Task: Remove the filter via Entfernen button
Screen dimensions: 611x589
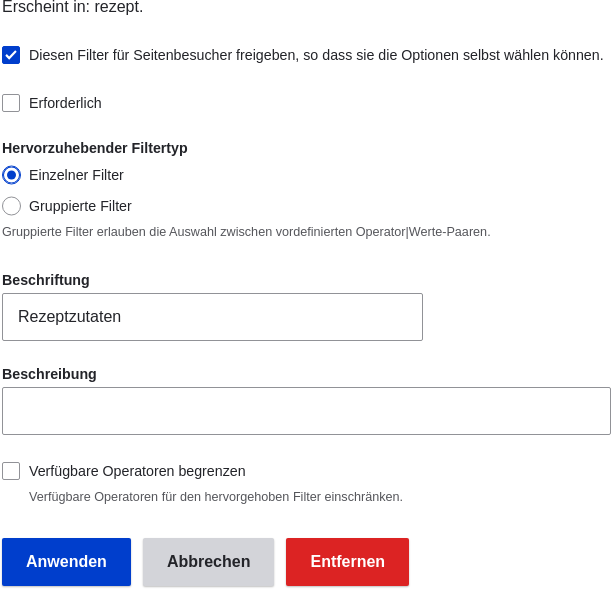Action: coord(348,562)
